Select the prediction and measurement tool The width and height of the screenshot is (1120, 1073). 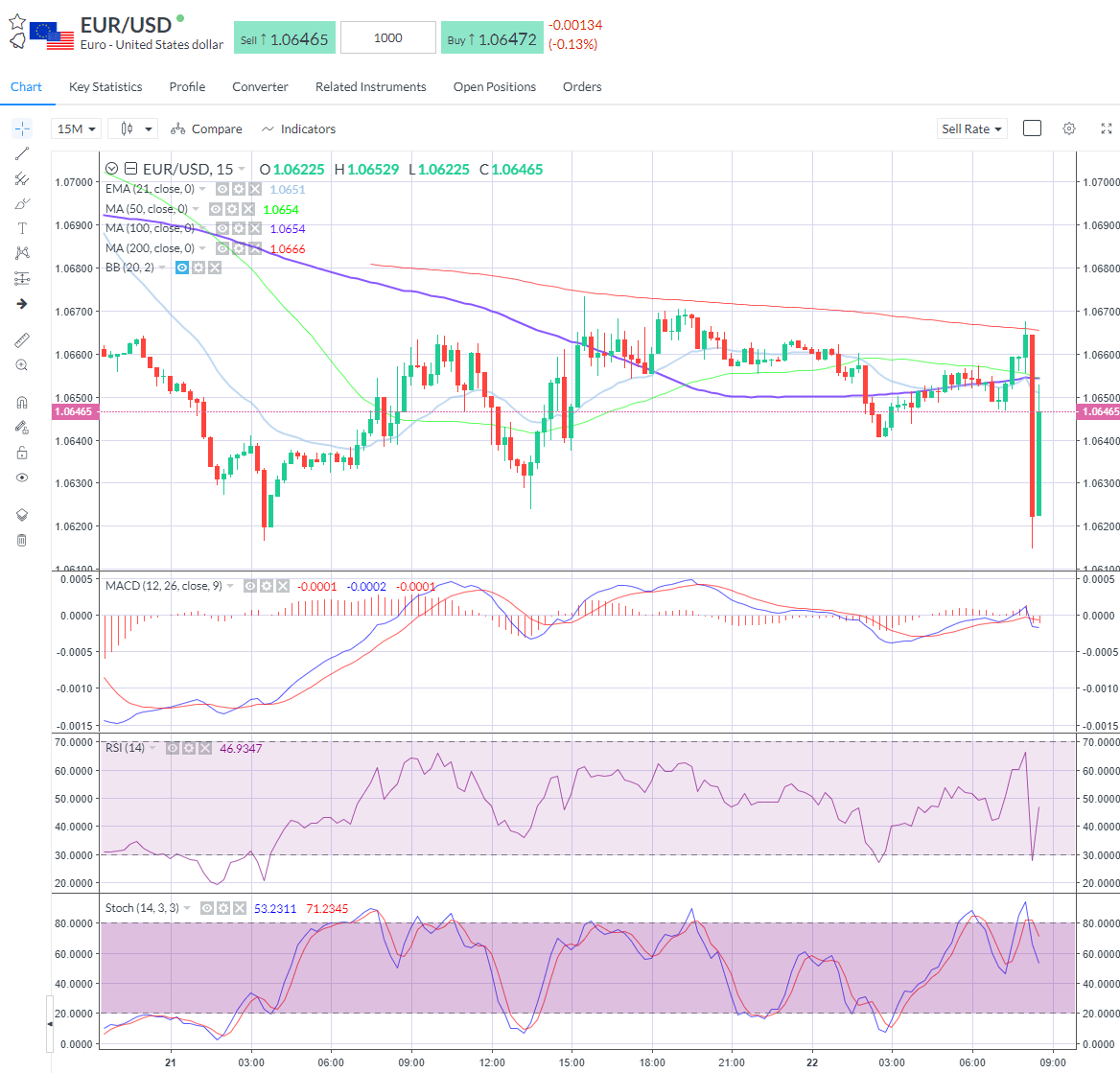22,278
